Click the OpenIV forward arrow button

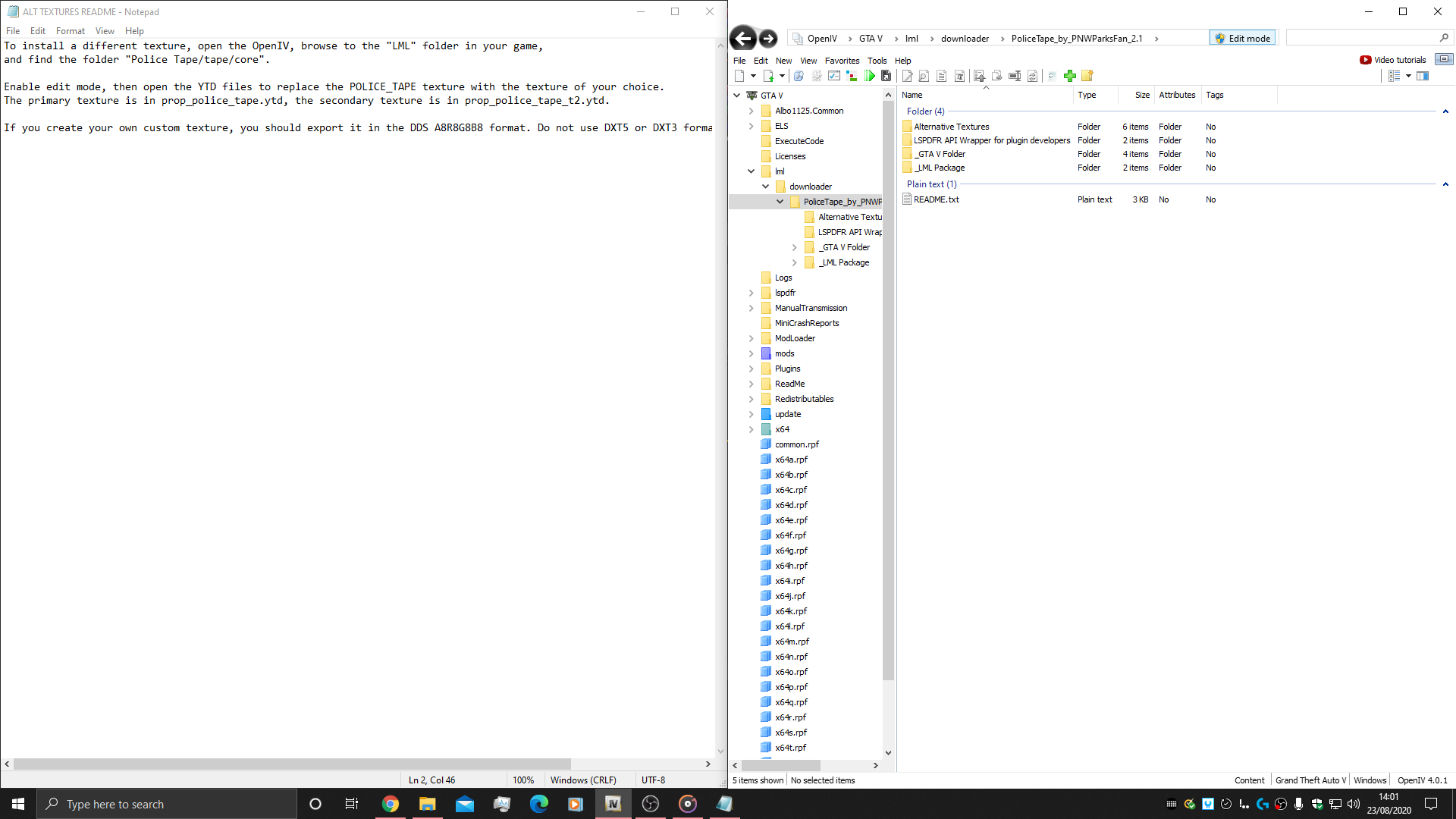tap(768, 38)
